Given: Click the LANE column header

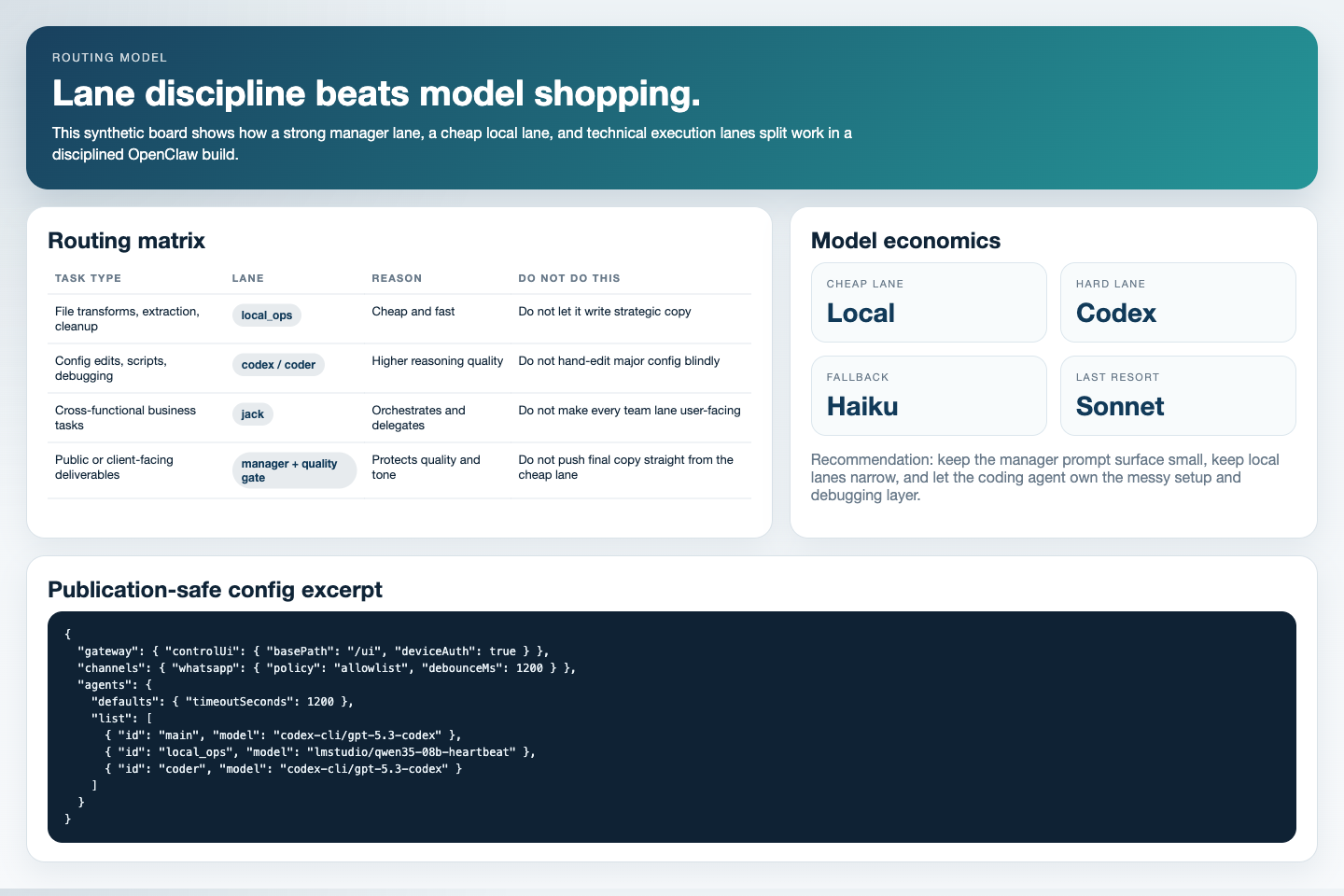Looking at the screenshot, I should pos(247,278).
